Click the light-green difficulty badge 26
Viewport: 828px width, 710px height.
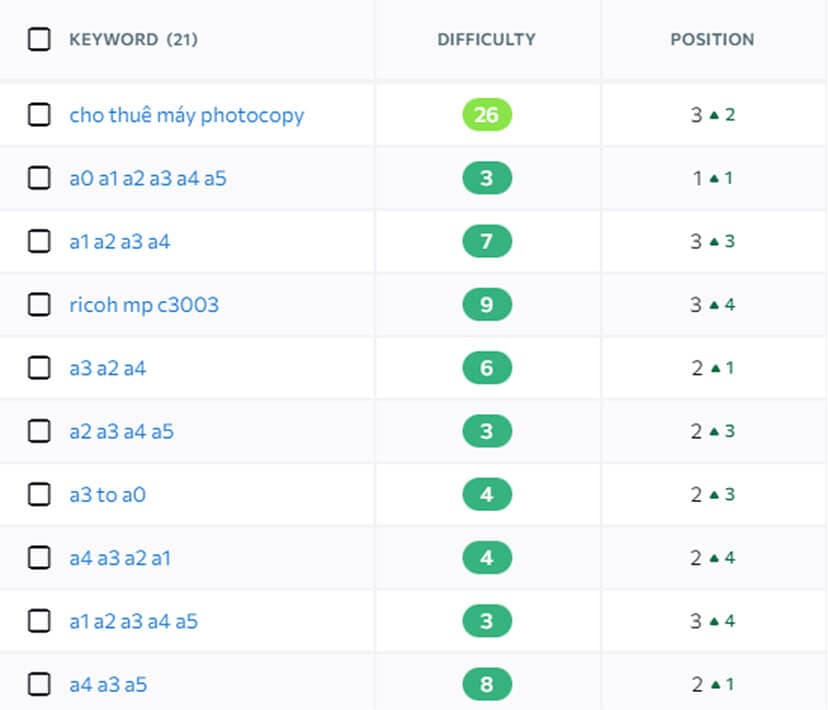coord(487,115)
